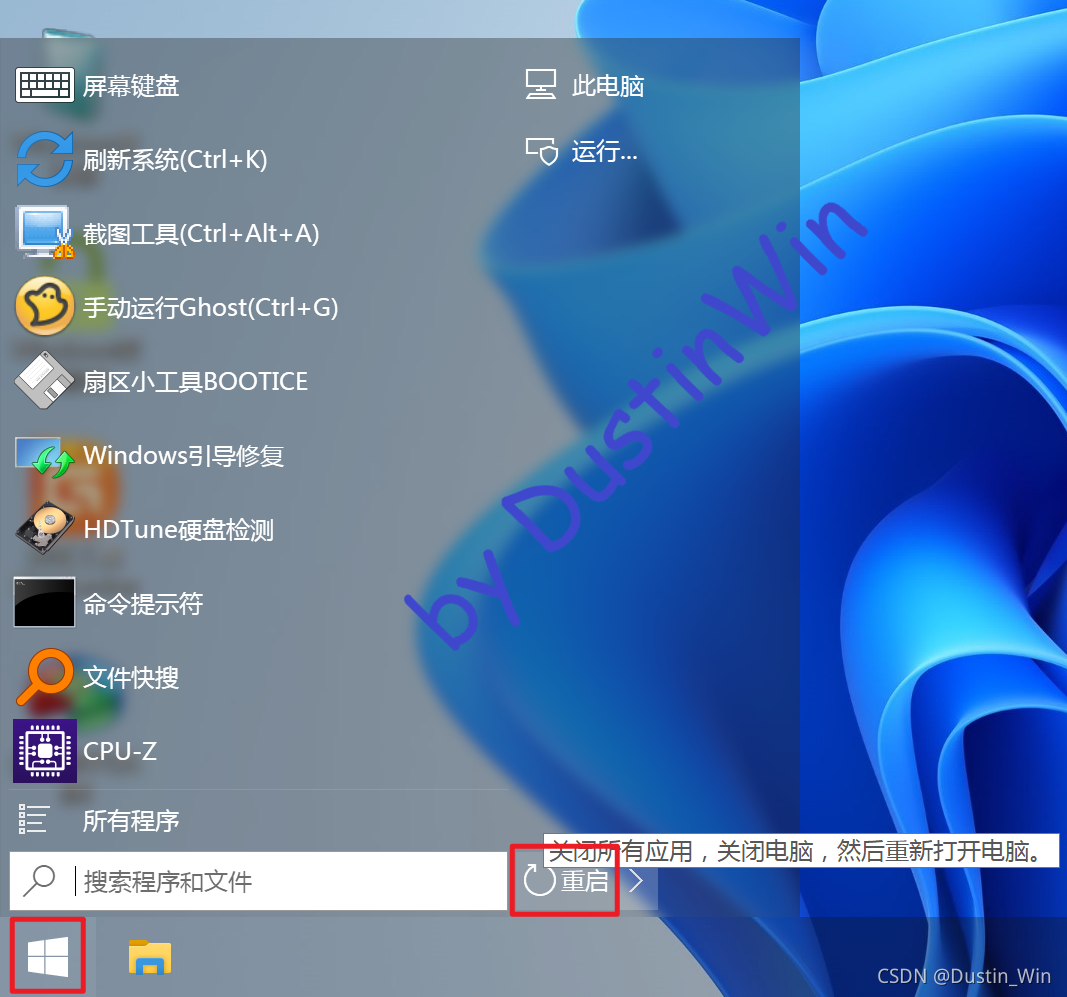The image size is (1067, 997).
Task: Focus the 搜索程序和文件 search box
Action: click(259, 881)
